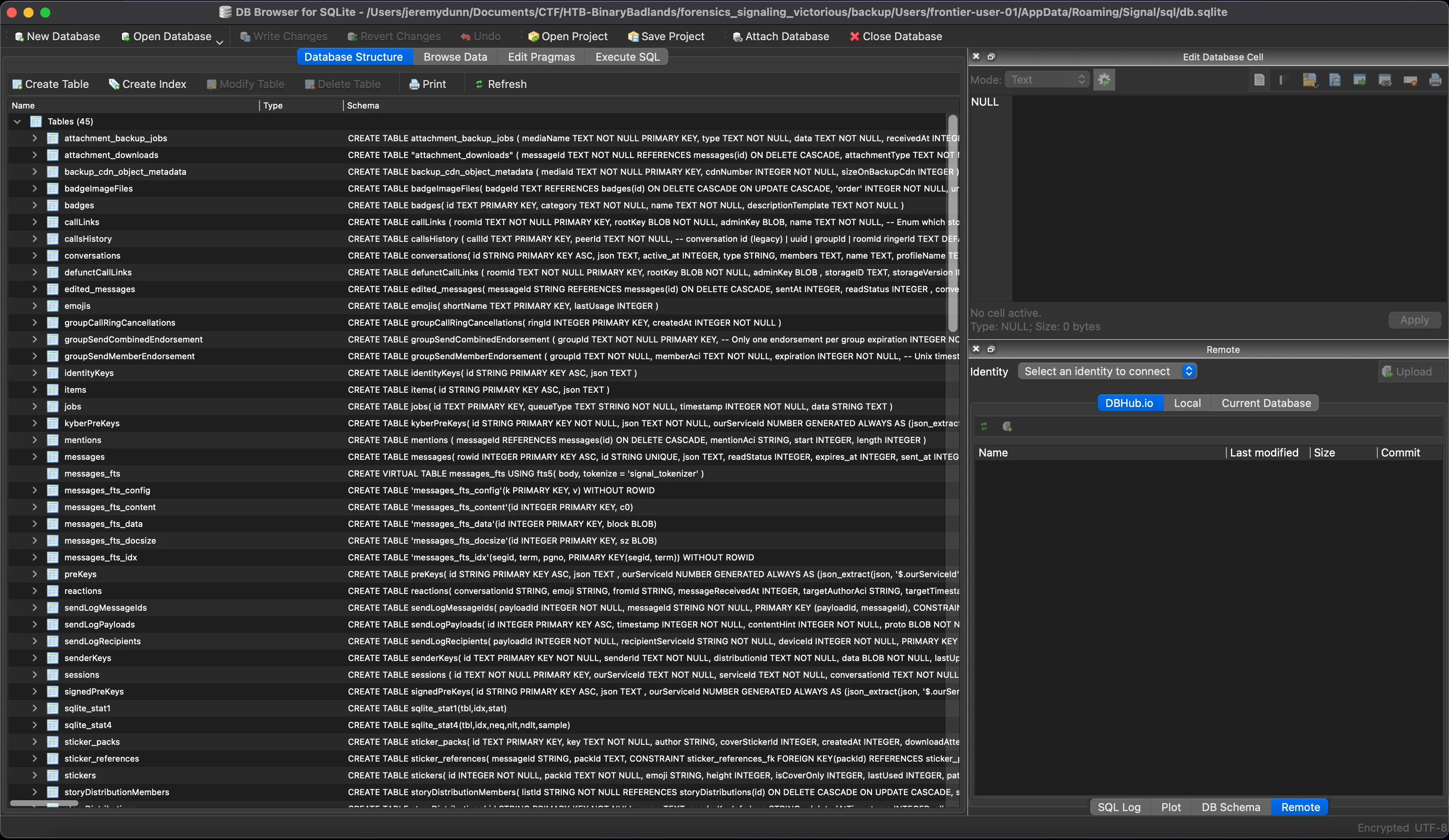Click the Apply button in cell editor
Screen dimensions: 1449x840
click(1415, 320)
